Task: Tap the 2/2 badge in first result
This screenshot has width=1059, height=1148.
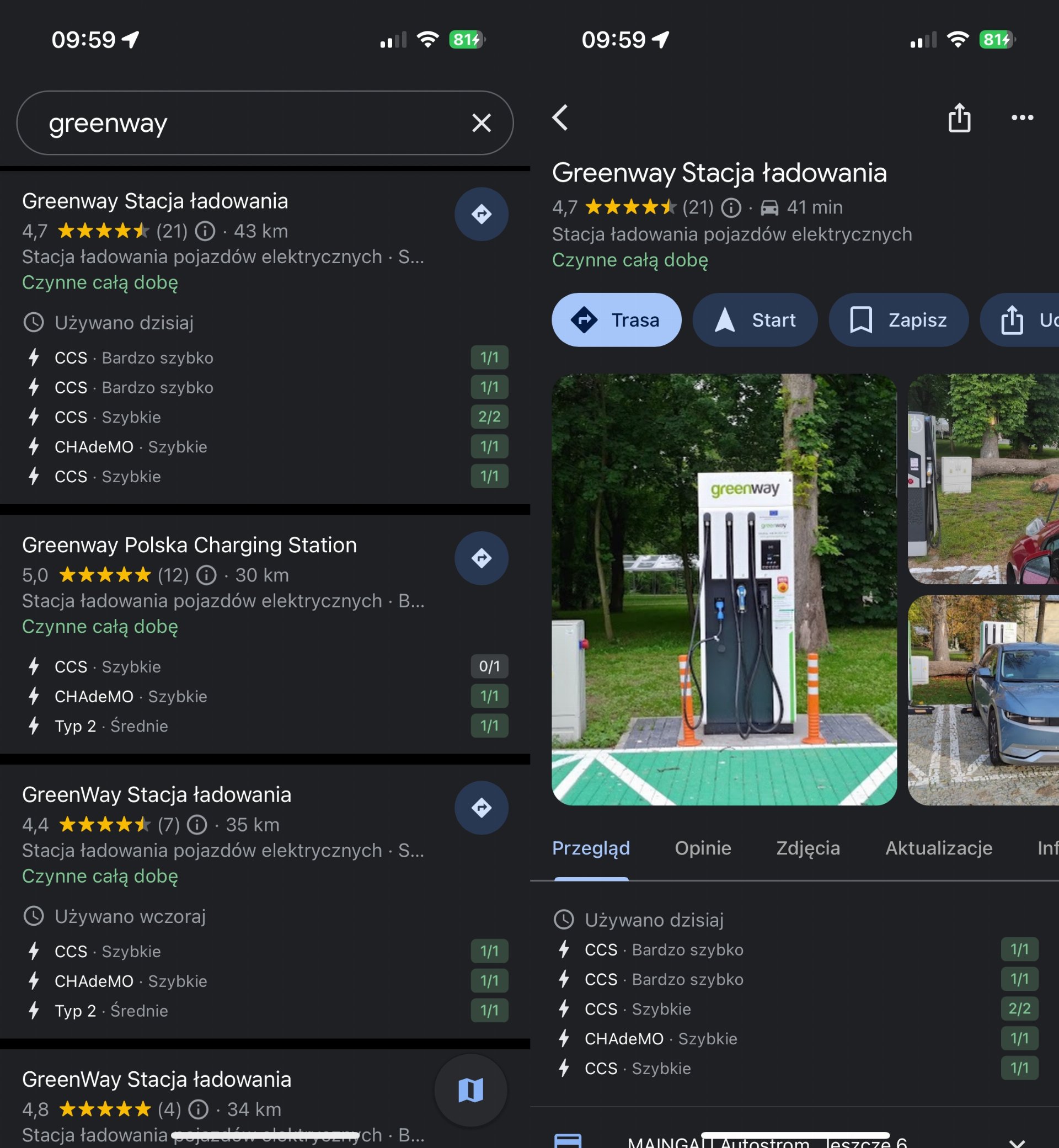Action: coord(489,417)
